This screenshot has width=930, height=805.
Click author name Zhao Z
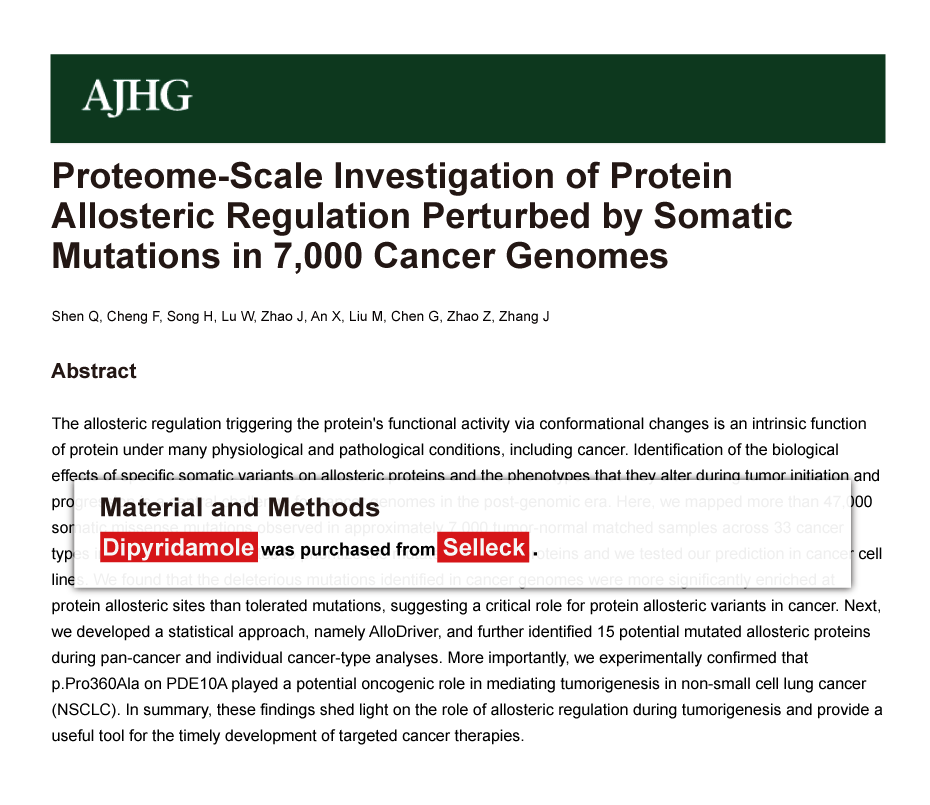click(x=467, y=316)
